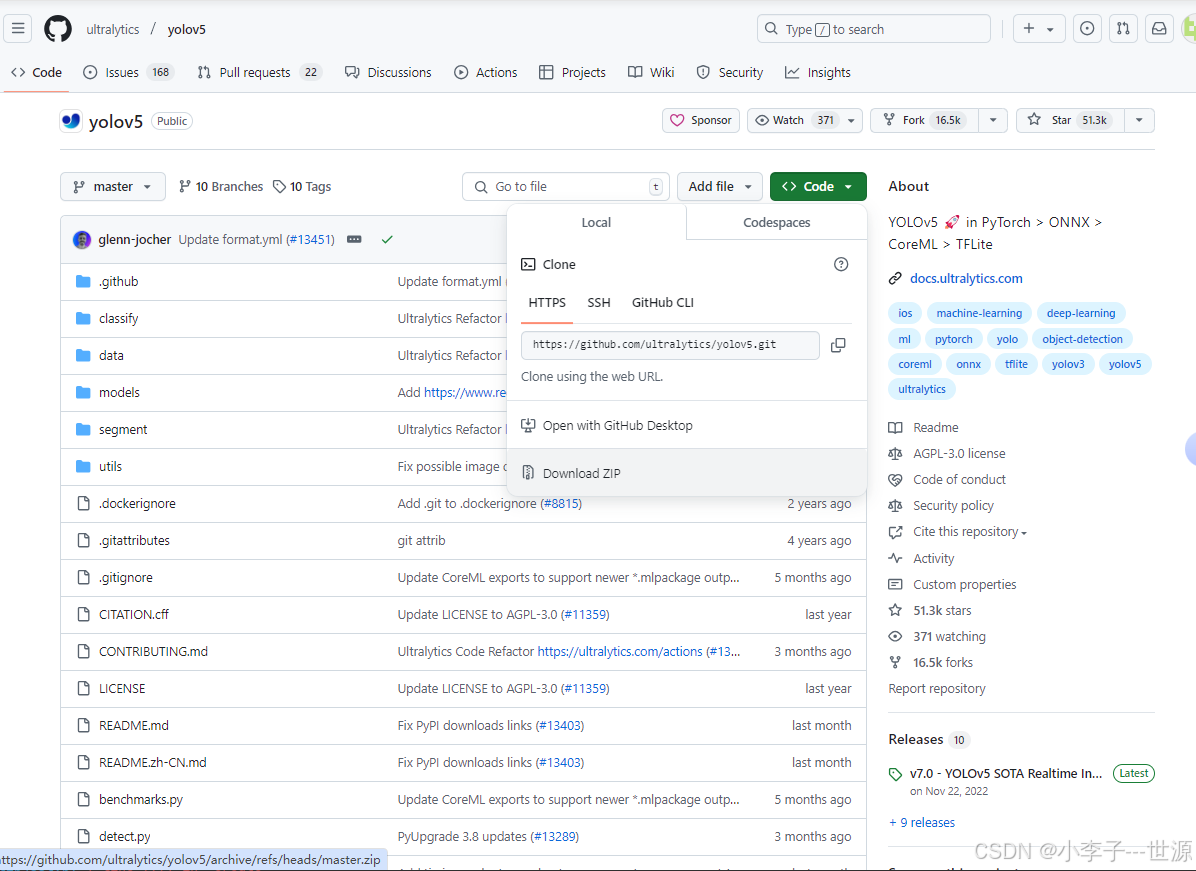Open the notifications inbox icon

pyautogui.click(x=1159, y=29)
